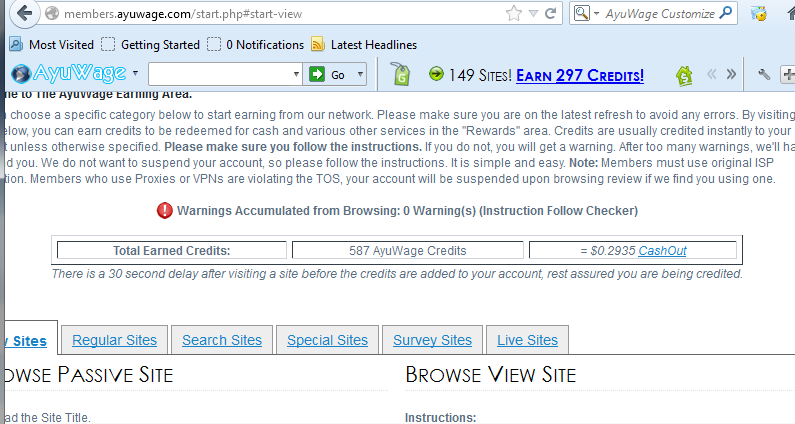
Task: Open the Most Visited bookmarks folder
Action: [52, 45]
